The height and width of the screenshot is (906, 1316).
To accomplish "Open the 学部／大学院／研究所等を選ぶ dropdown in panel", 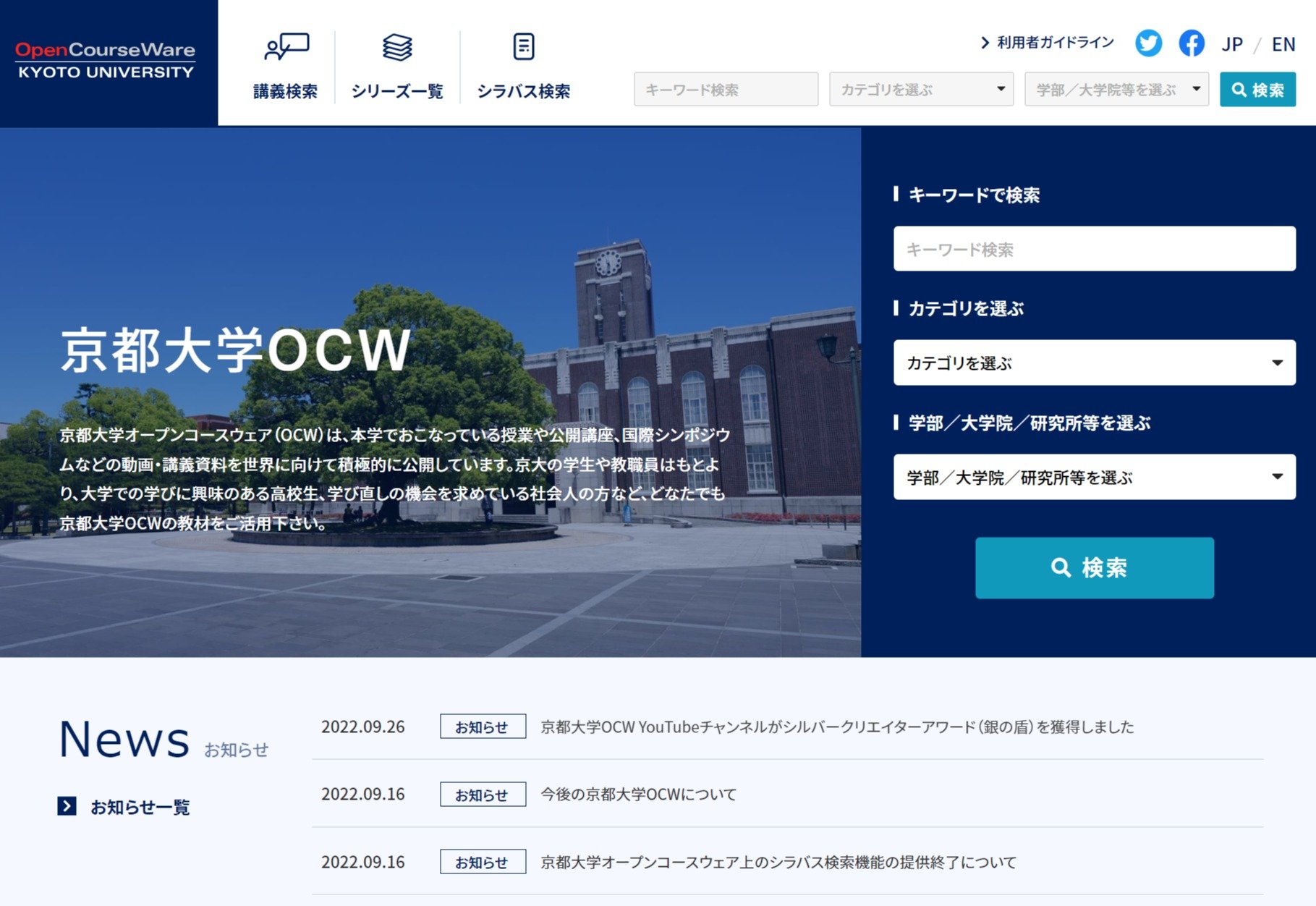I will tap(1094, 477).
